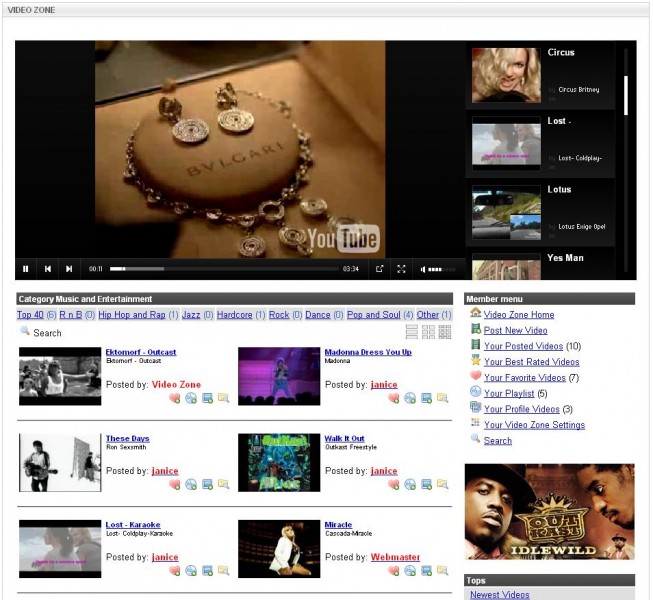Open Madonna Dress You Up title link
The width and height of the screenshot is (653, 600).
tap(368, 352)
